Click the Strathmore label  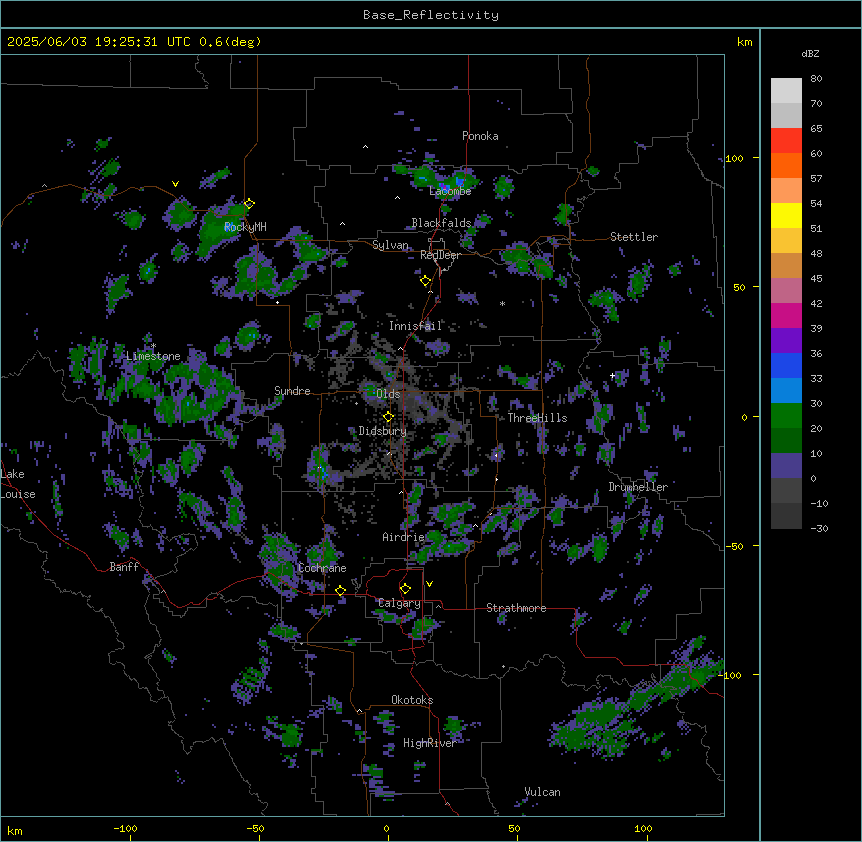(x=516, y=608)
